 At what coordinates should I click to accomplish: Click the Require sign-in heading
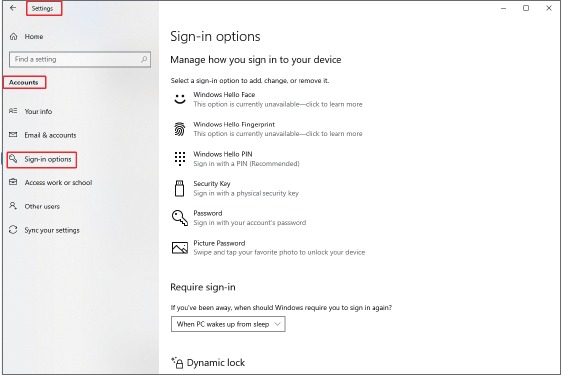(x=203, y=287)
